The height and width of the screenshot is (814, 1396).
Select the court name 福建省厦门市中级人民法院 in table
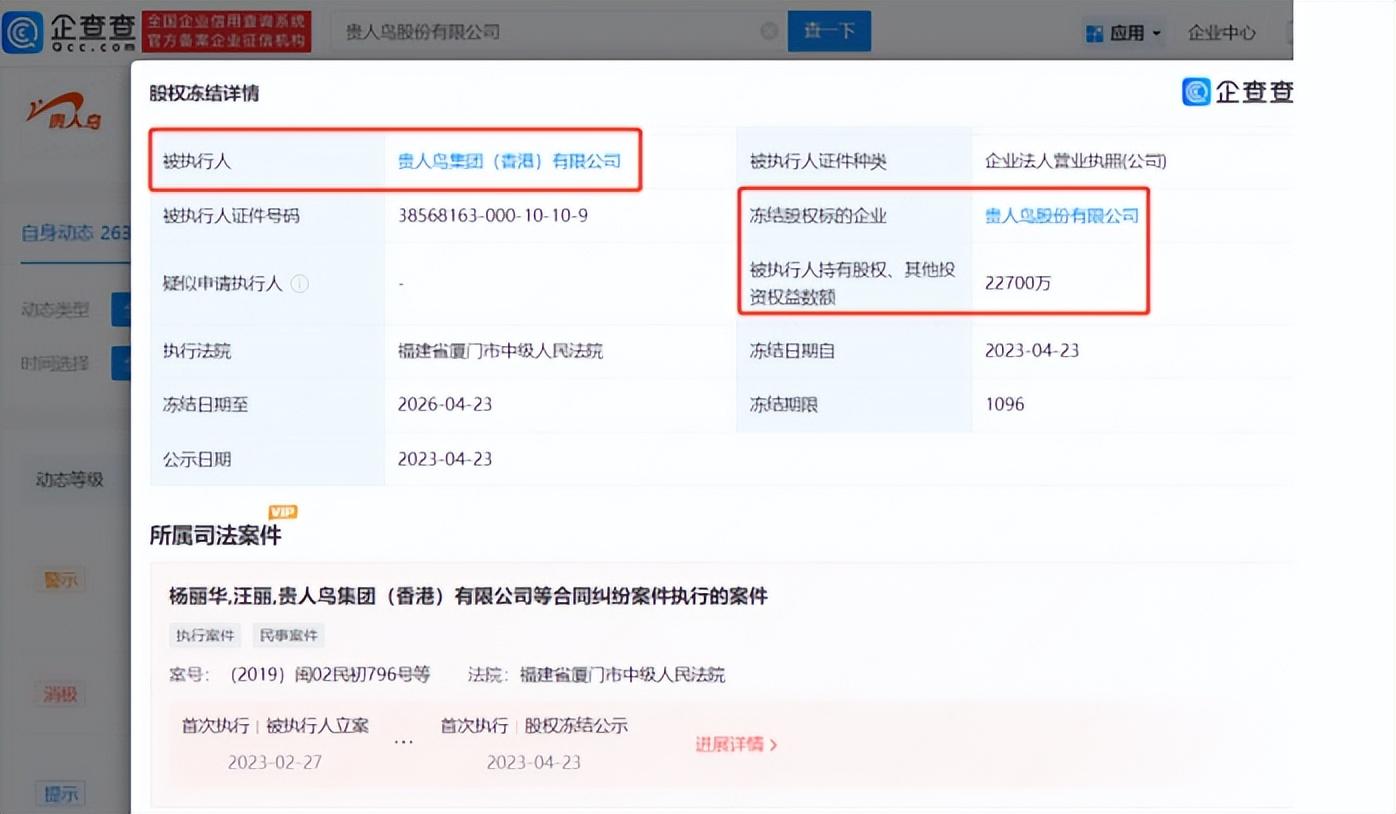[x=500, y=350]
